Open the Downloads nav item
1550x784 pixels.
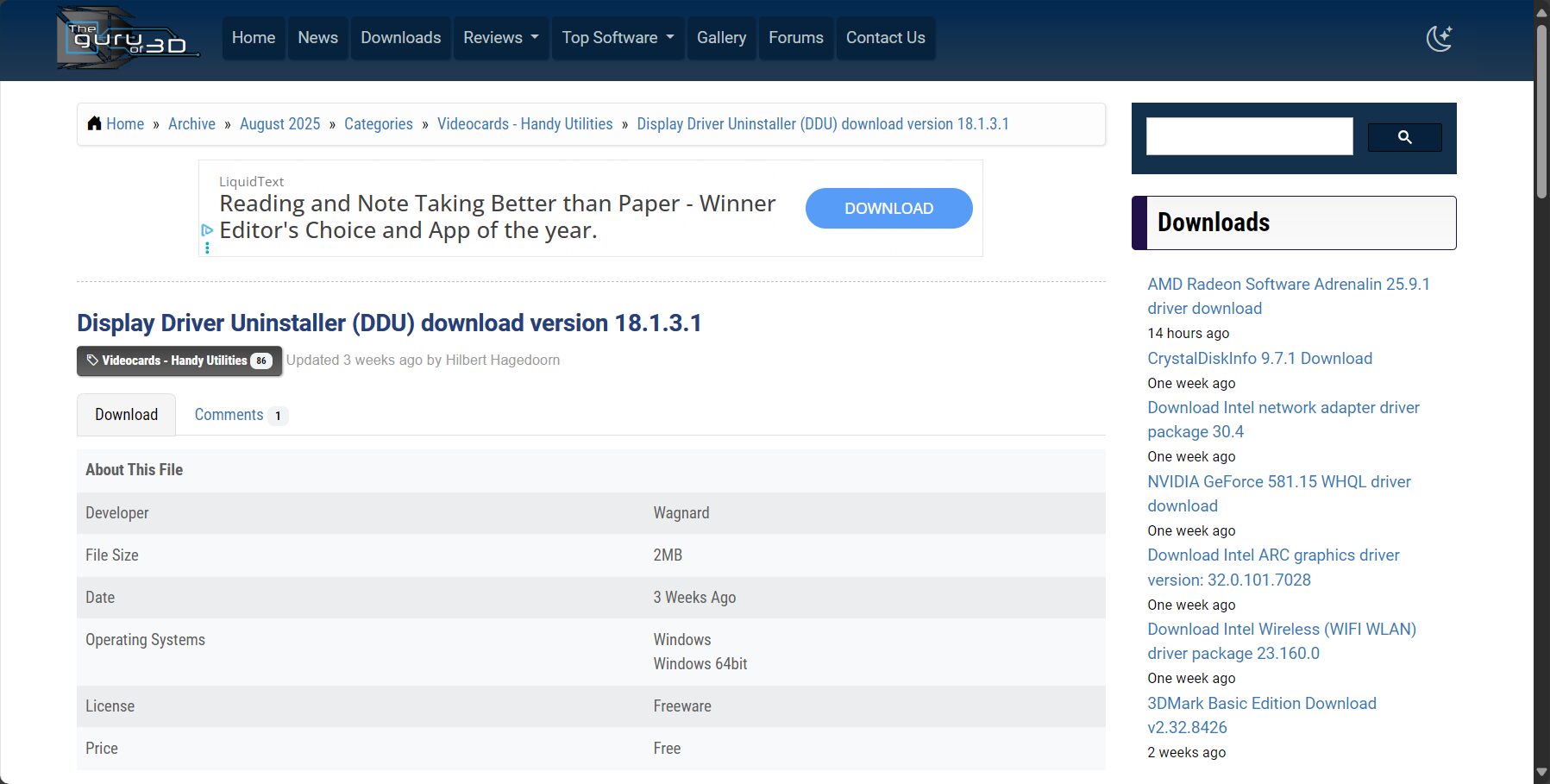click(x=400, y=38)
